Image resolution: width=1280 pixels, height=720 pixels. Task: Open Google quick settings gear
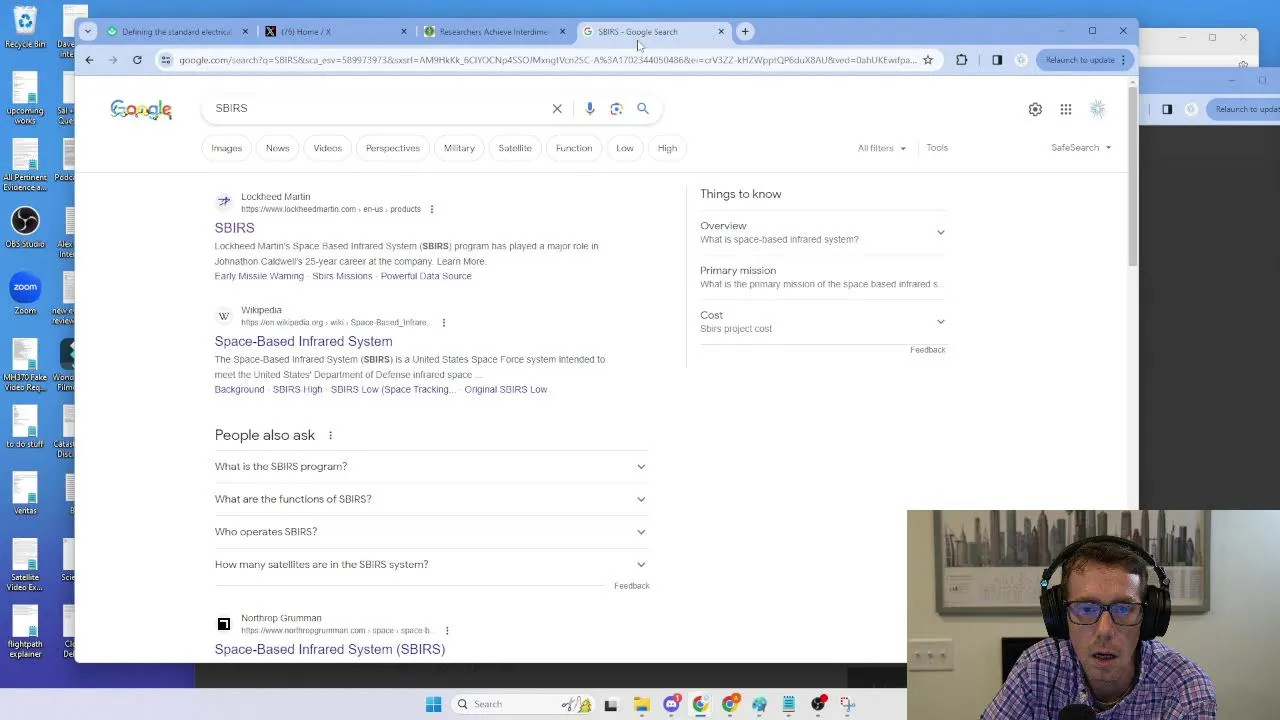pos(1035,109)
